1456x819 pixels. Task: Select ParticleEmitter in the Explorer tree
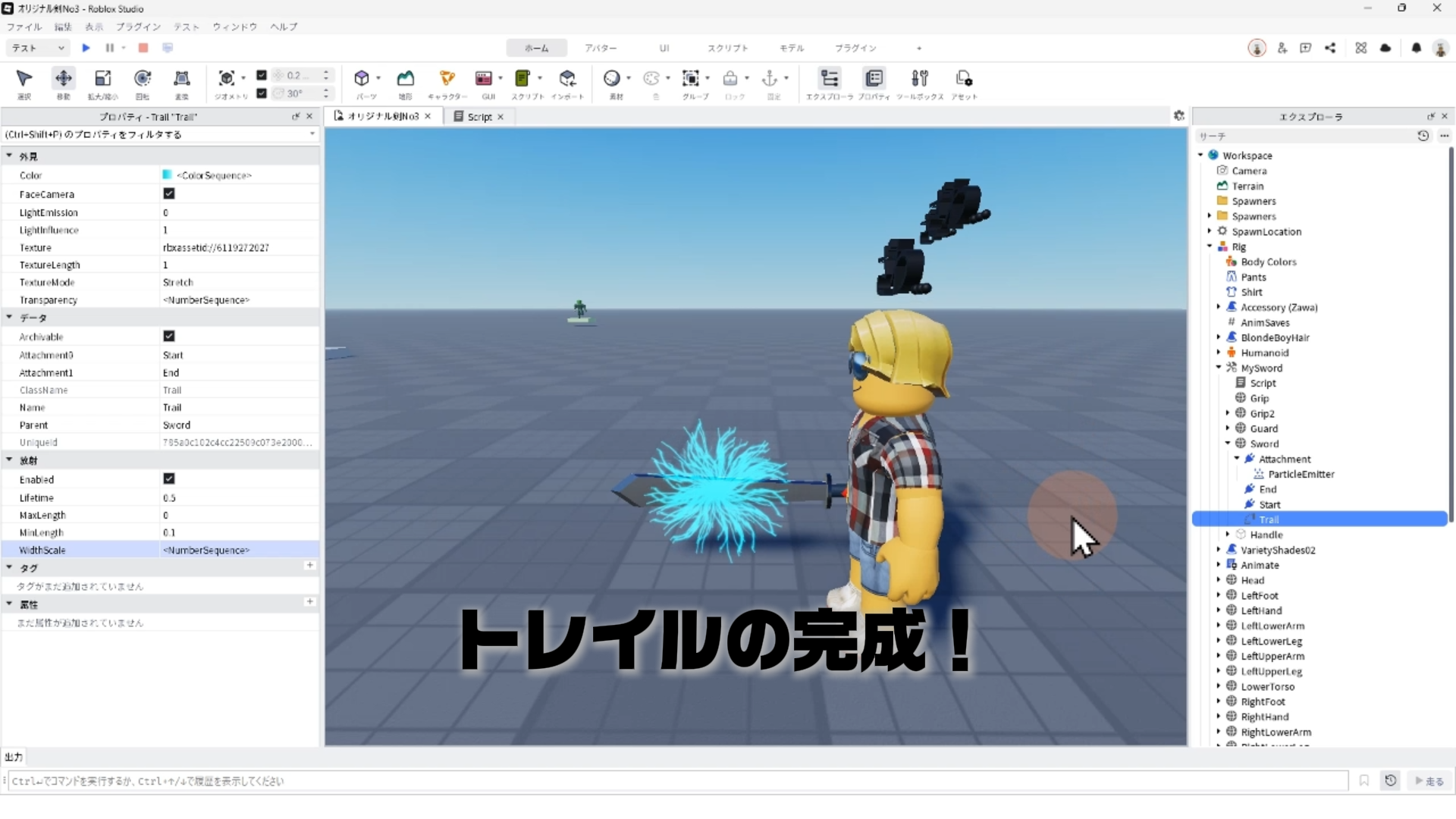[1301, 474]
